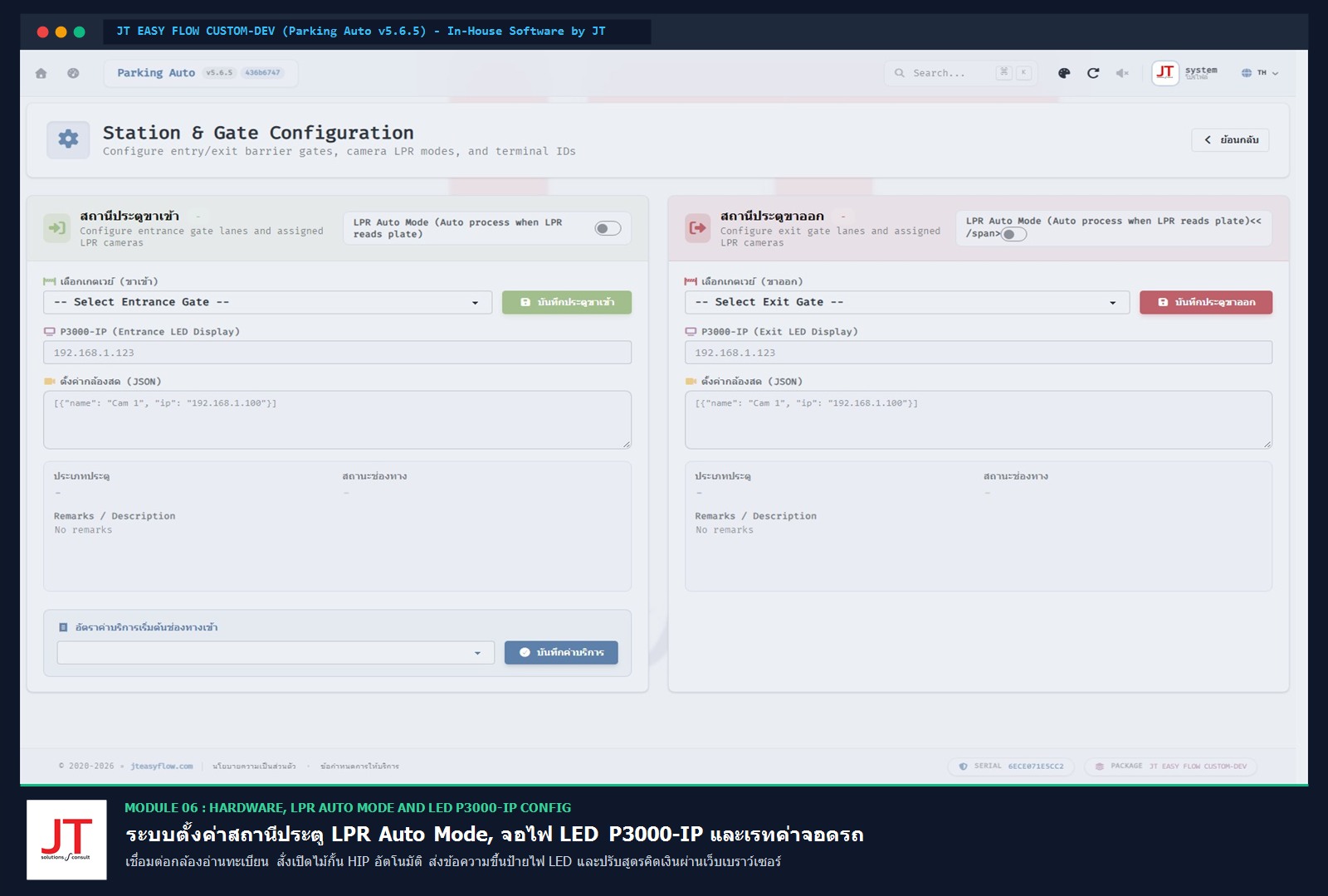This screenshot has width=1328, height=896.
Task: Click the macOS green maximize window dot
Action: (80, 32)
